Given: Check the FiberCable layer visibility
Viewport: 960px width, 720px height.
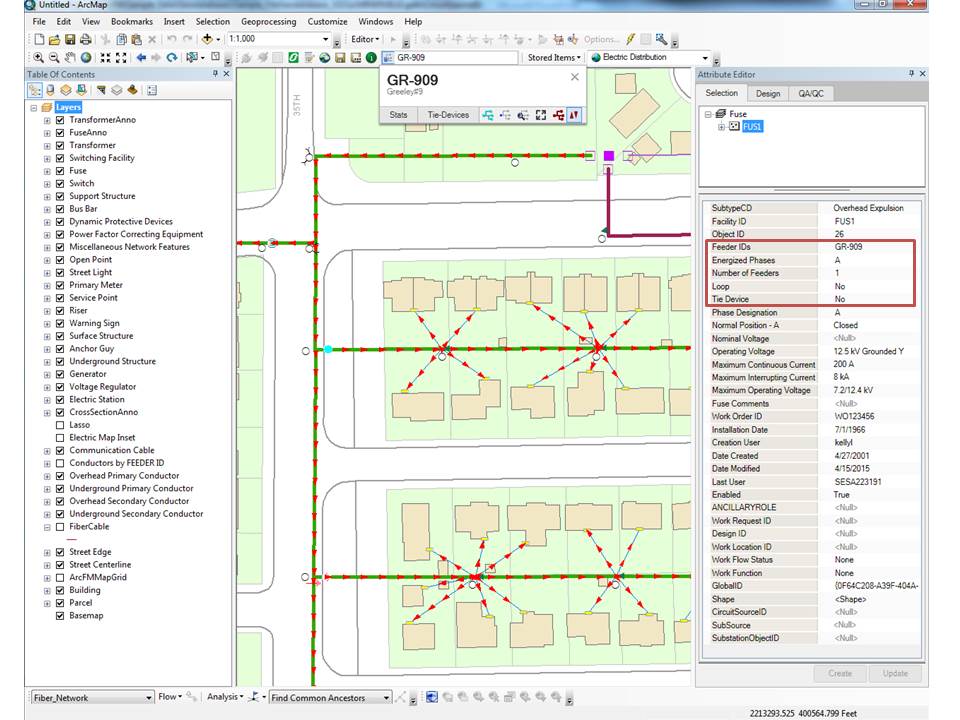Looking at the screenshot, I should pos(58,527).
